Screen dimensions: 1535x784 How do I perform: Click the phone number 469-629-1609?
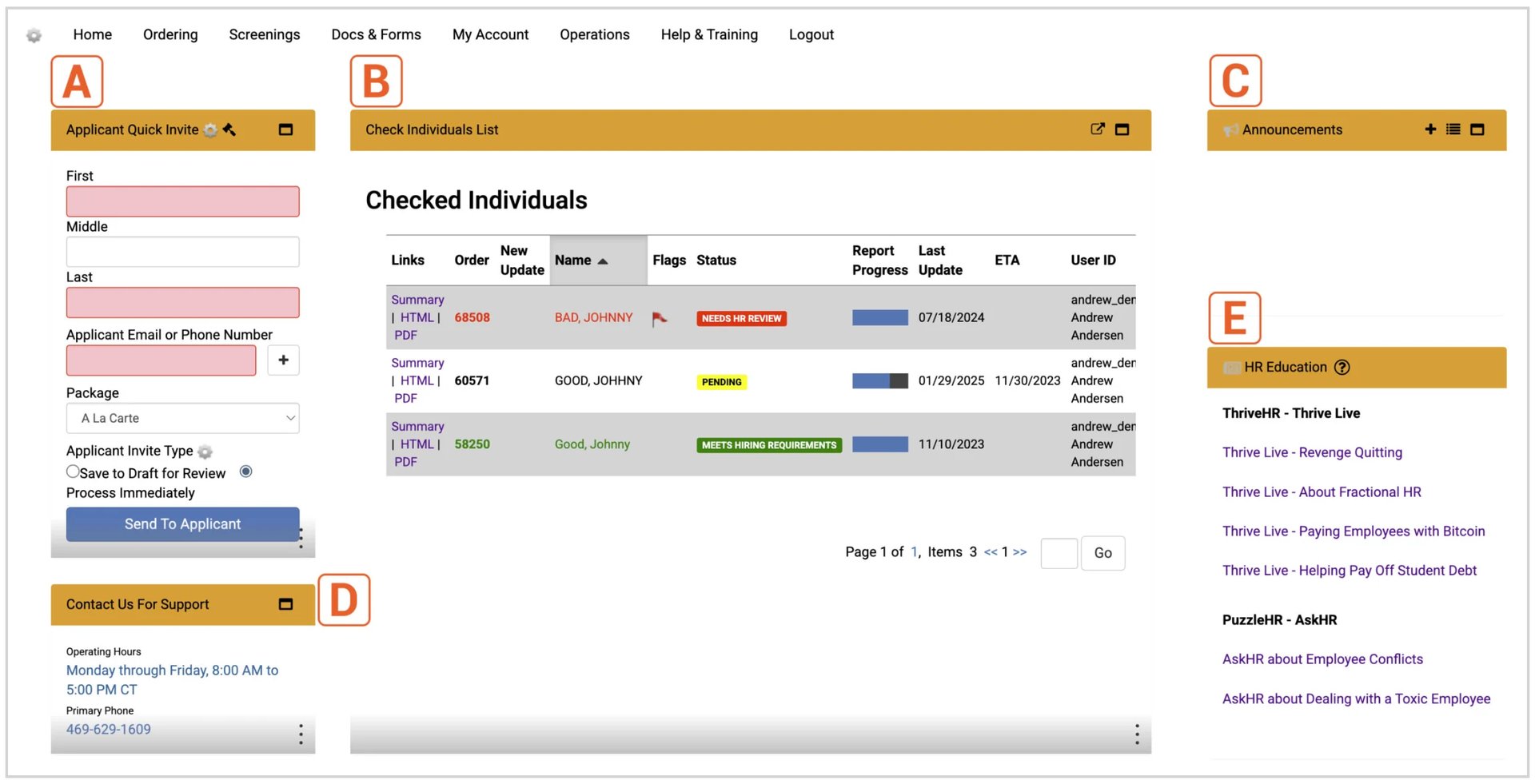(x=109, y=730)
